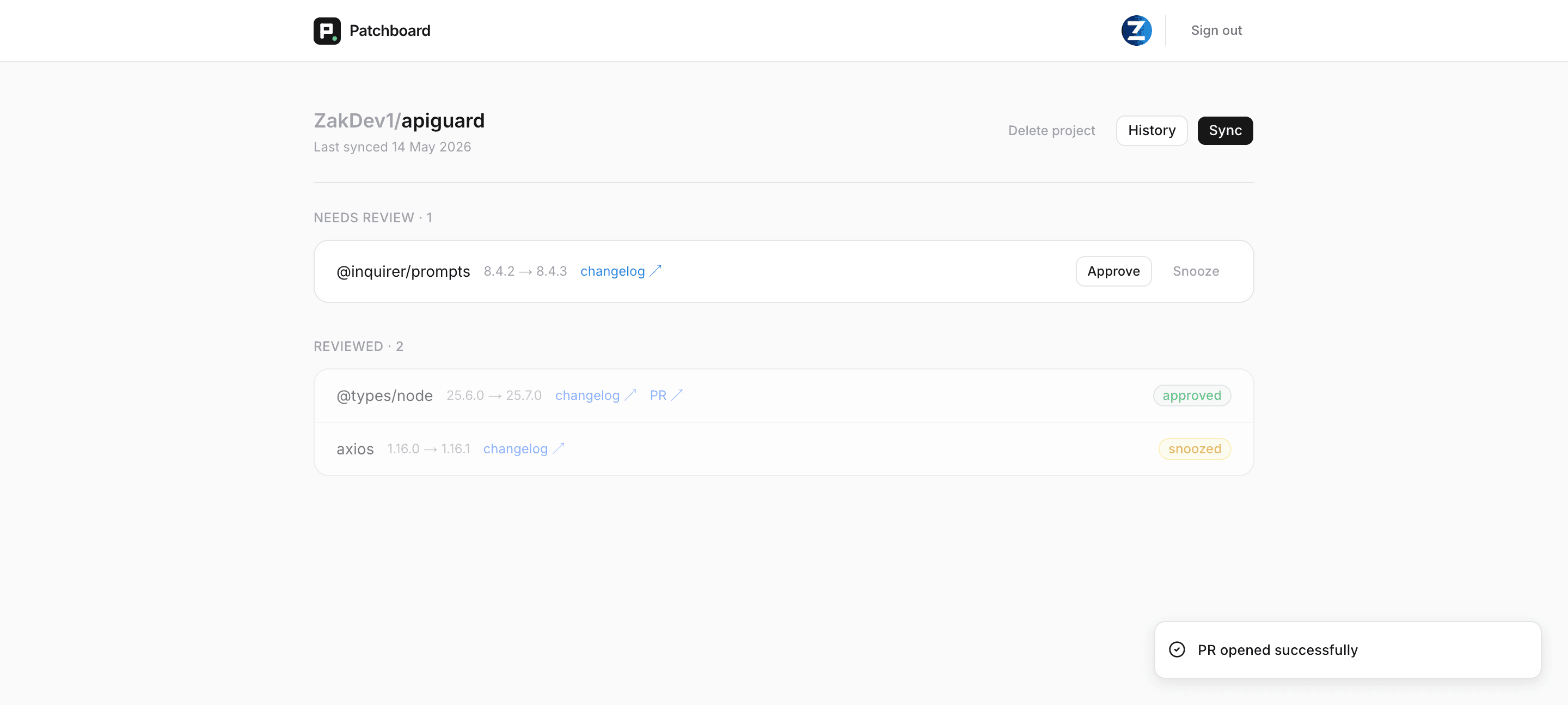Click the @types/node package name
This screenshot has width=1568, height=705.
tap(385, 396)
